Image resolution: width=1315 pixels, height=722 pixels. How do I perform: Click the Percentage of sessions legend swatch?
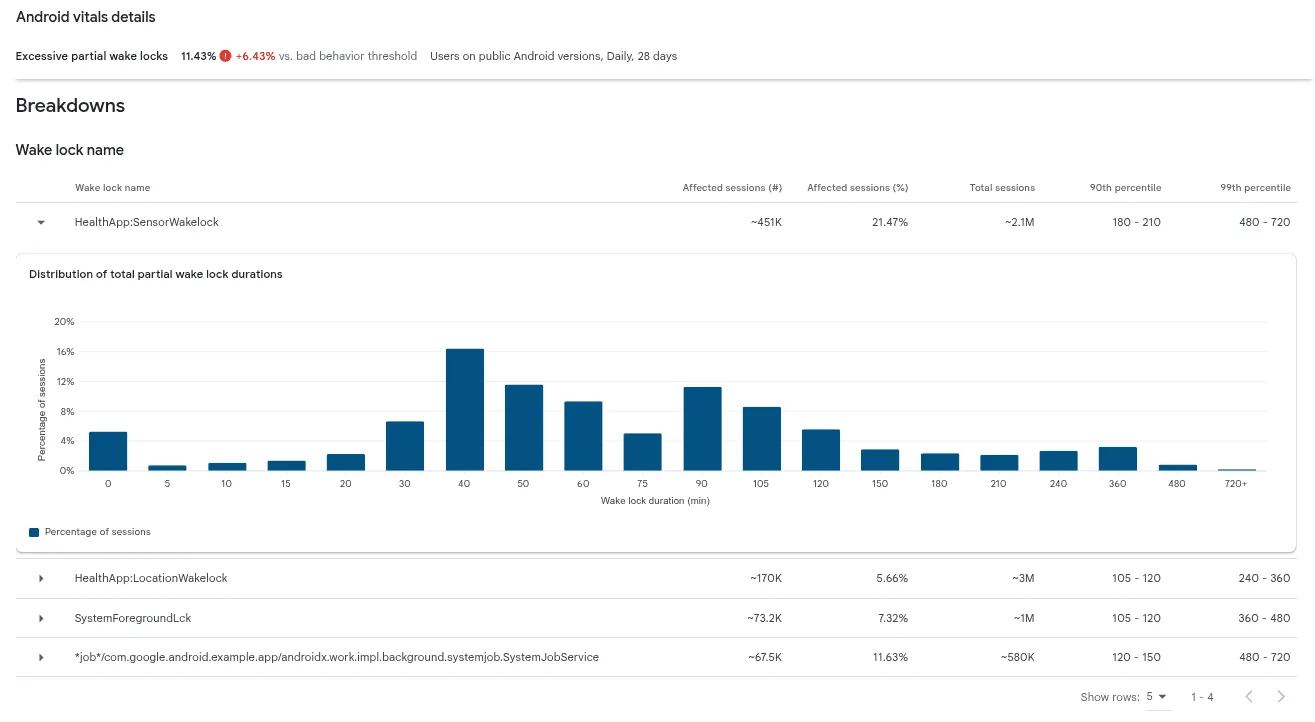(34, 533)
